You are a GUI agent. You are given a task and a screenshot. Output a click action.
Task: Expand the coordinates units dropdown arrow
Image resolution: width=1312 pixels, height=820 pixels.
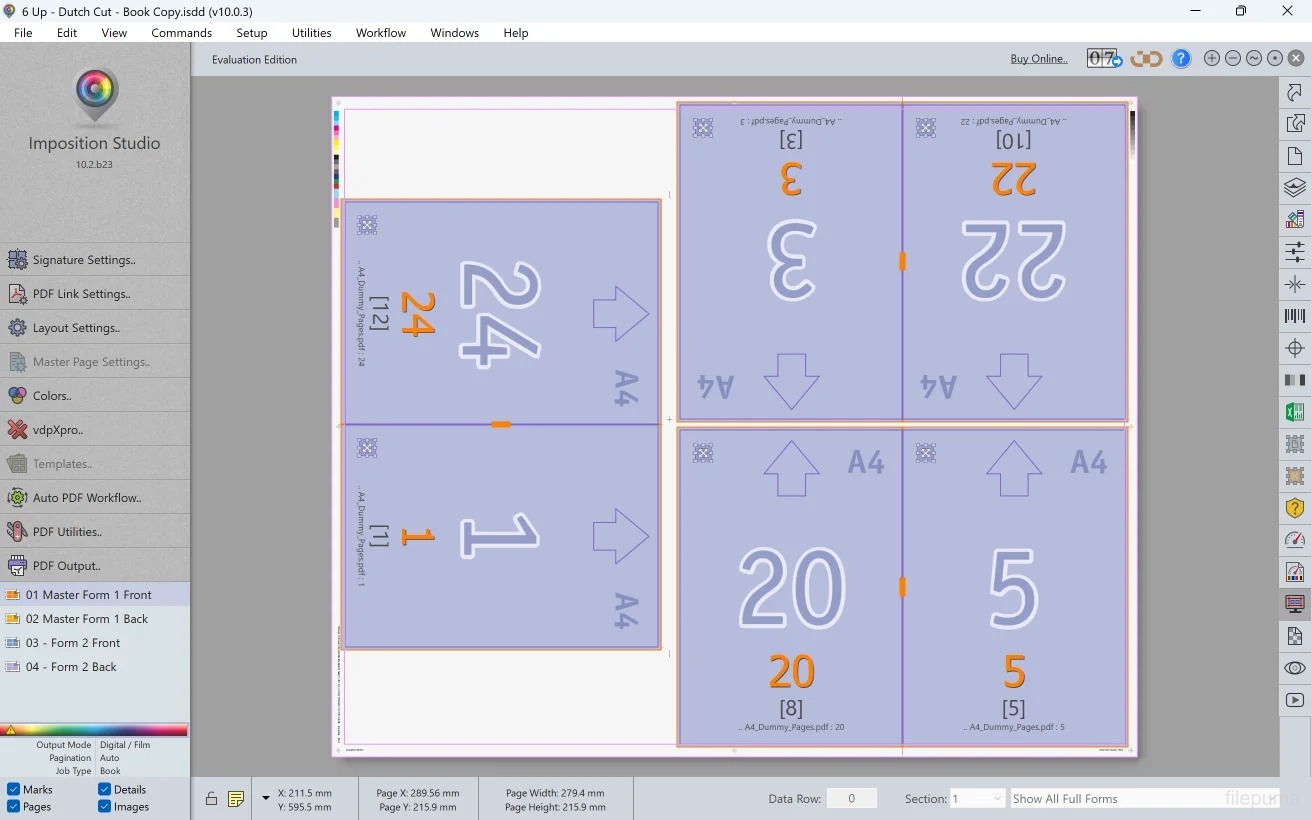[265, 798]
